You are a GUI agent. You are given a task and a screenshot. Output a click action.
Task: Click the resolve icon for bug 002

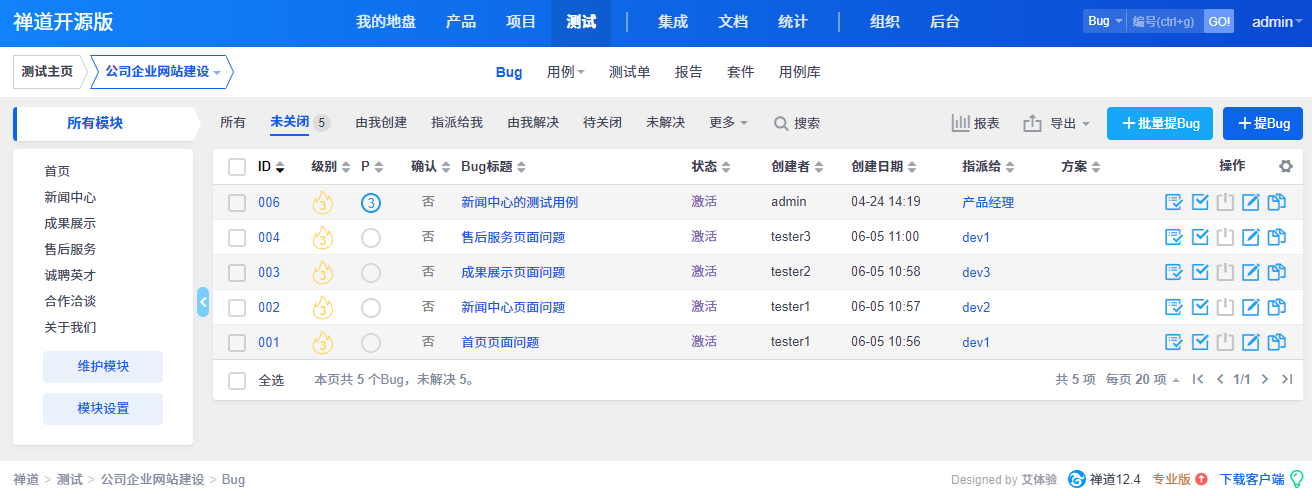click(1201, 308)
